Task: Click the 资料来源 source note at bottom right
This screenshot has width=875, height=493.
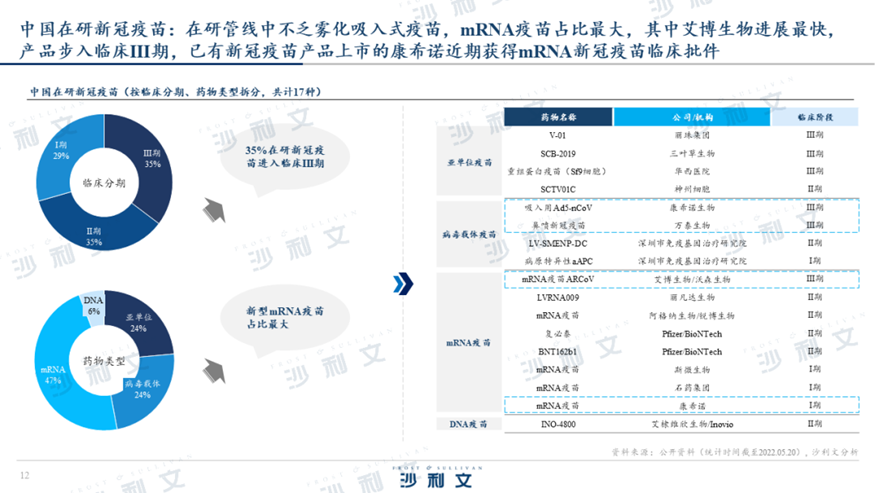Action: (734, 452)
